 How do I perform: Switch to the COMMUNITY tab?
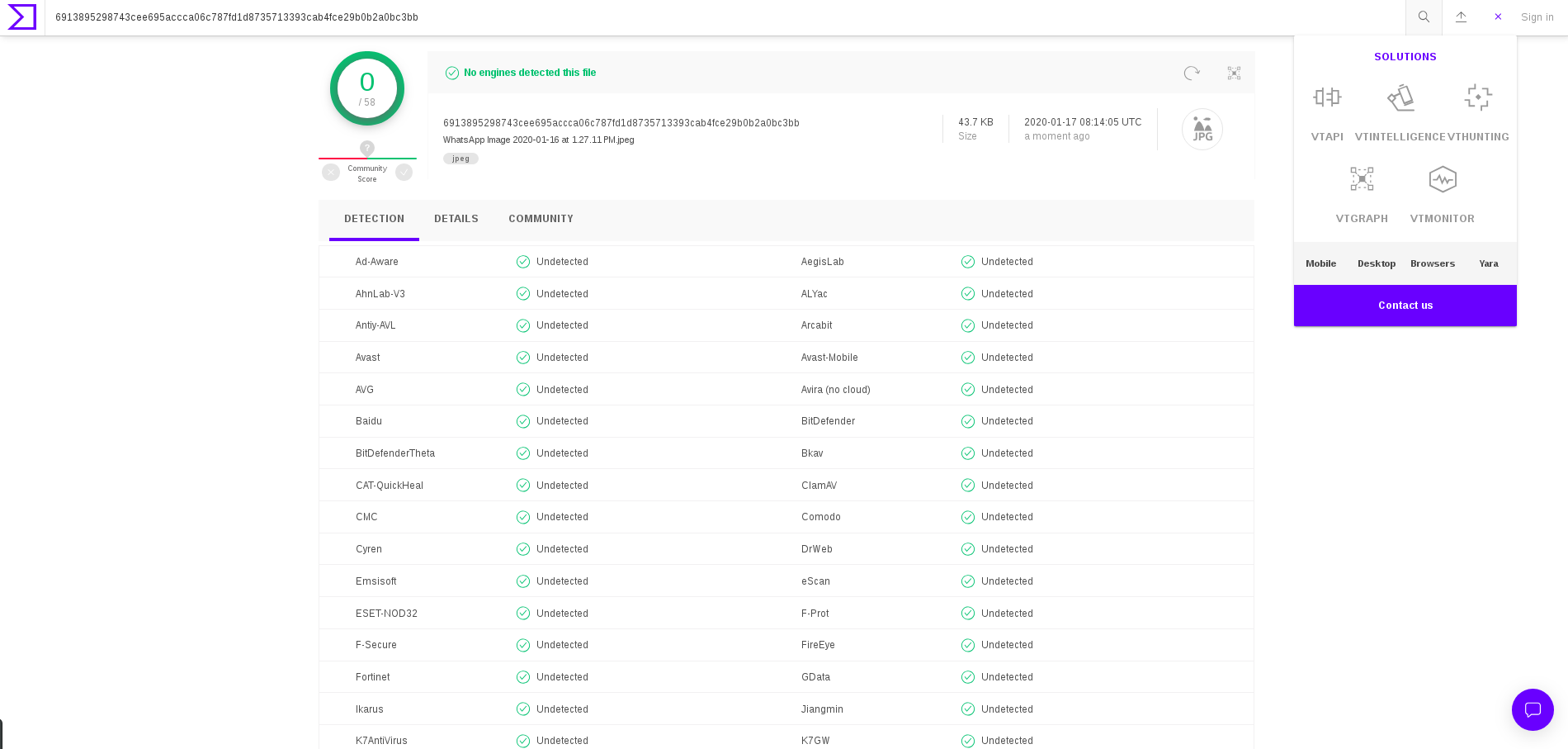(x=541, y=219)
